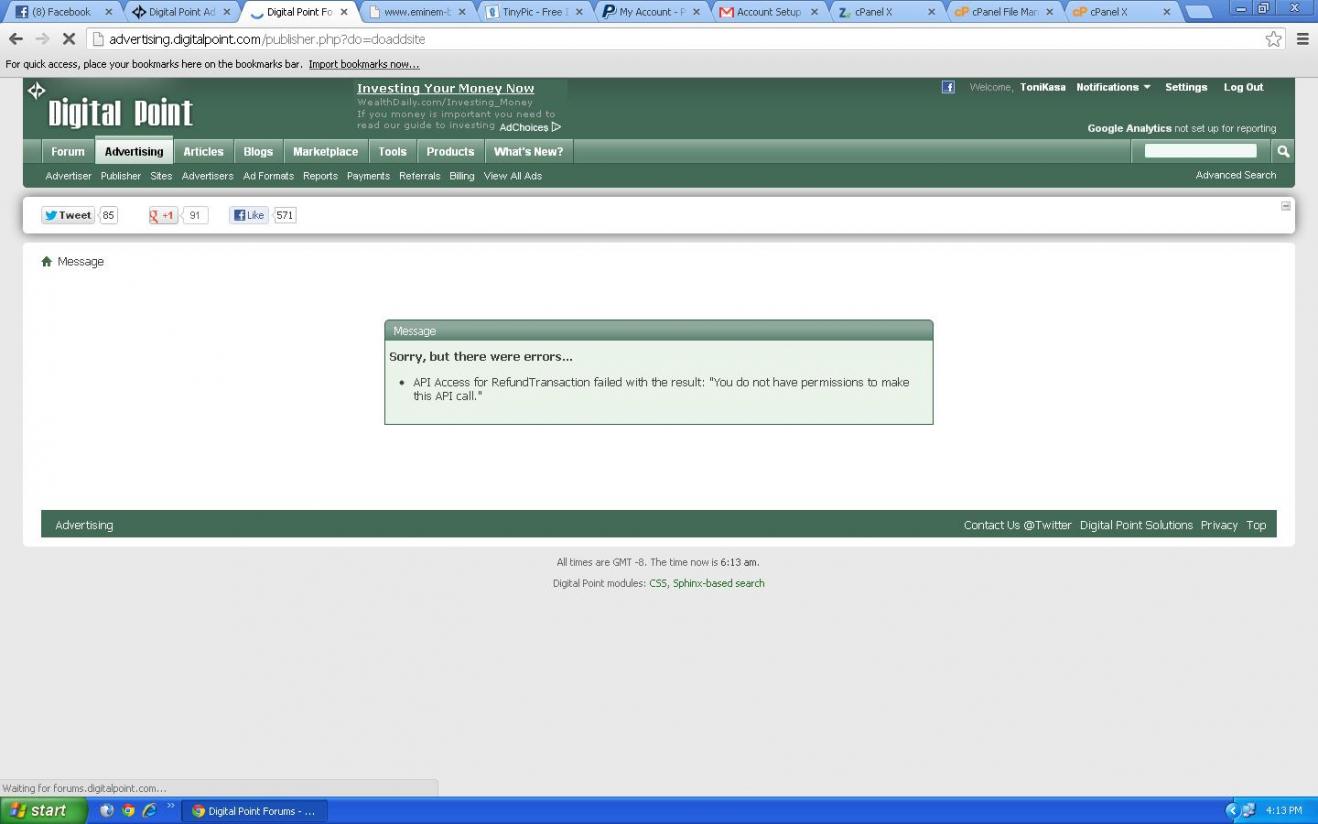Open the Articles navigation tab
The width and height of the screenshot is (1318, 824).
[203, 152]
